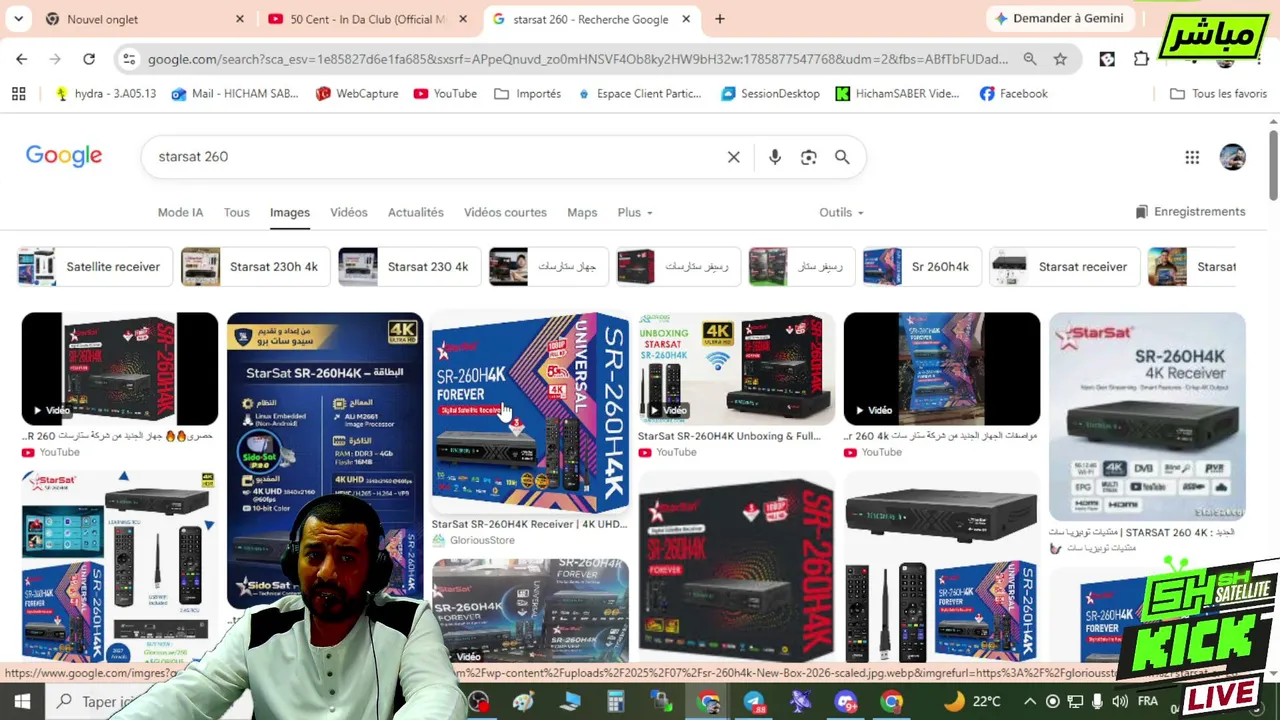Open the Vidéos results tab
Image resolution: width=1280 pixels, height=720 pixels.
[349, 212]
